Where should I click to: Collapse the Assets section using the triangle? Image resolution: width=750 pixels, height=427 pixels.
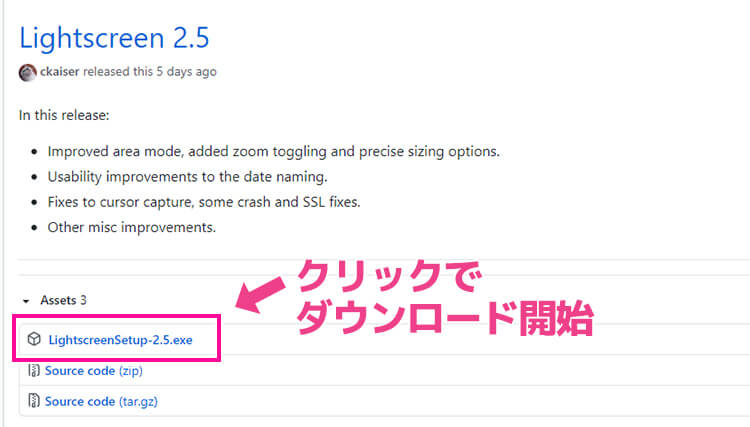25,300
